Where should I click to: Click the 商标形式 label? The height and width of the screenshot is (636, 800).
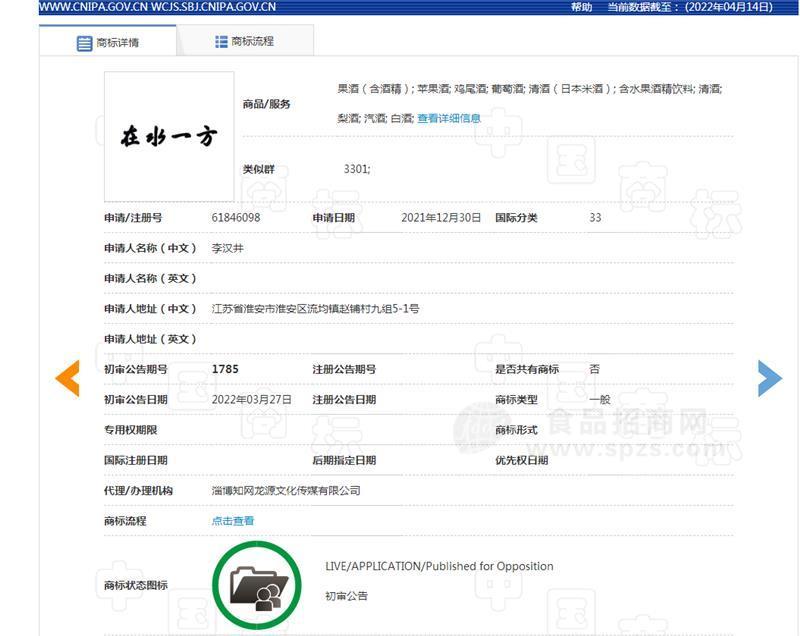click(x=516, y=430)
